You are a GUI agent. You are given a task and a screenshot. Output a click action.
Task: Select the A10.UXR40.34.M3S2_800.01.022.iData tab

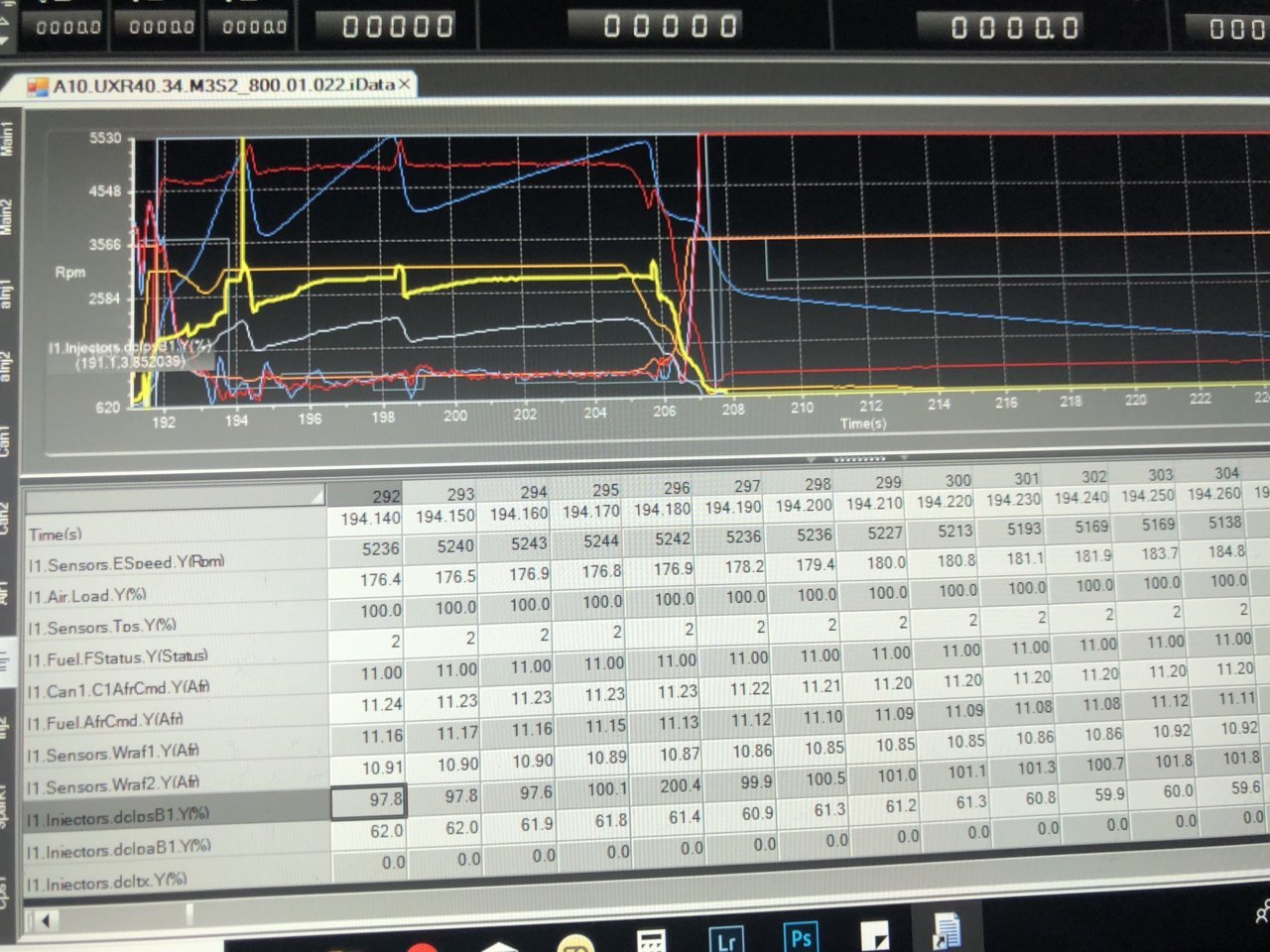[x=219, y=85]
